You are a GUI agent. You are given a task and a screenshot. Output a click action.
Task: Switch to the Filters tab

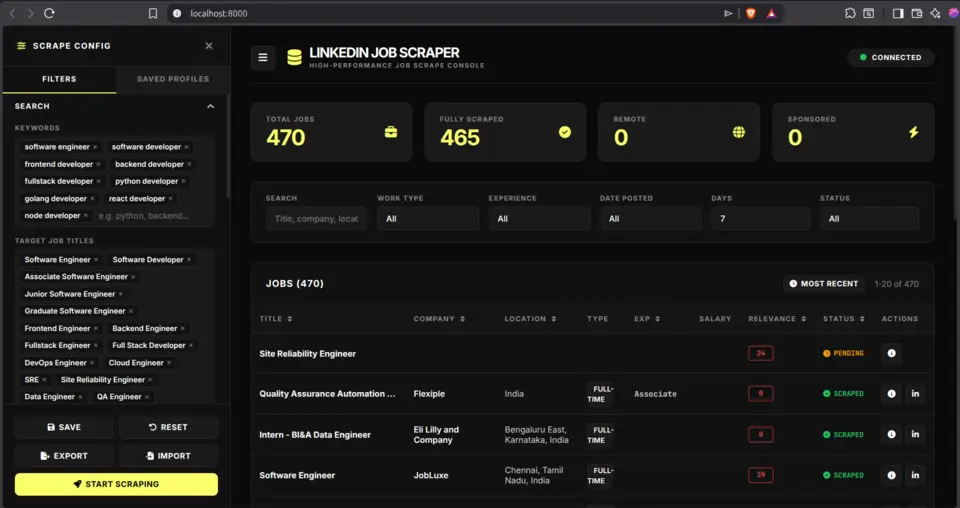[59, 79]
